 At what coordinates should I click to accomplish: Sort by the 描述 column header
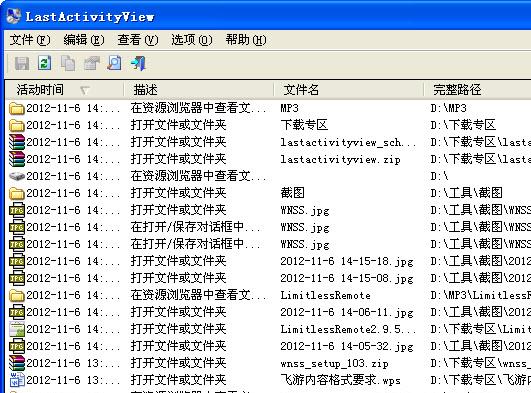[199, 90]
